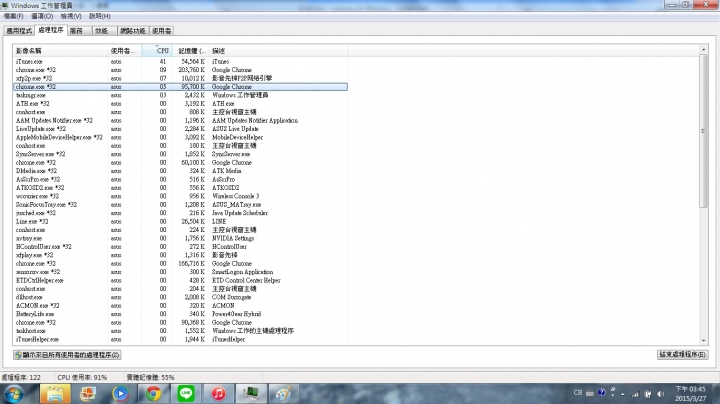Click the volume speaker tray icon
This screenshot has height=404, width=720.
point(660,394)
